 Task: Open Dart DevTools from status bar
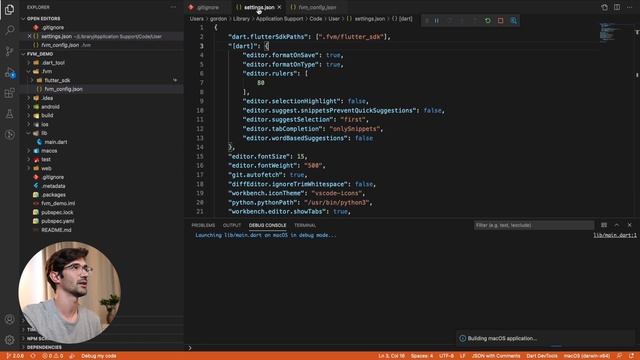[542, 356]
